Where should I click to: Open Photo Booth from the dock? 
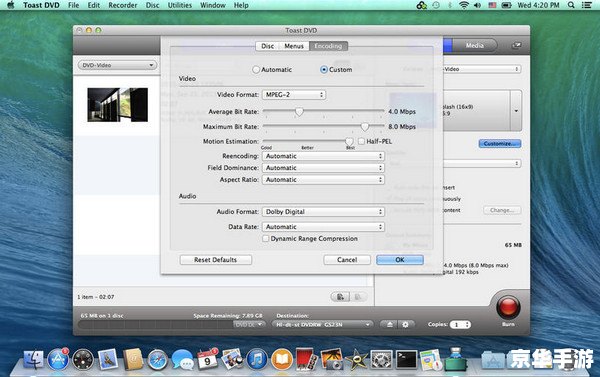[307, 359]
